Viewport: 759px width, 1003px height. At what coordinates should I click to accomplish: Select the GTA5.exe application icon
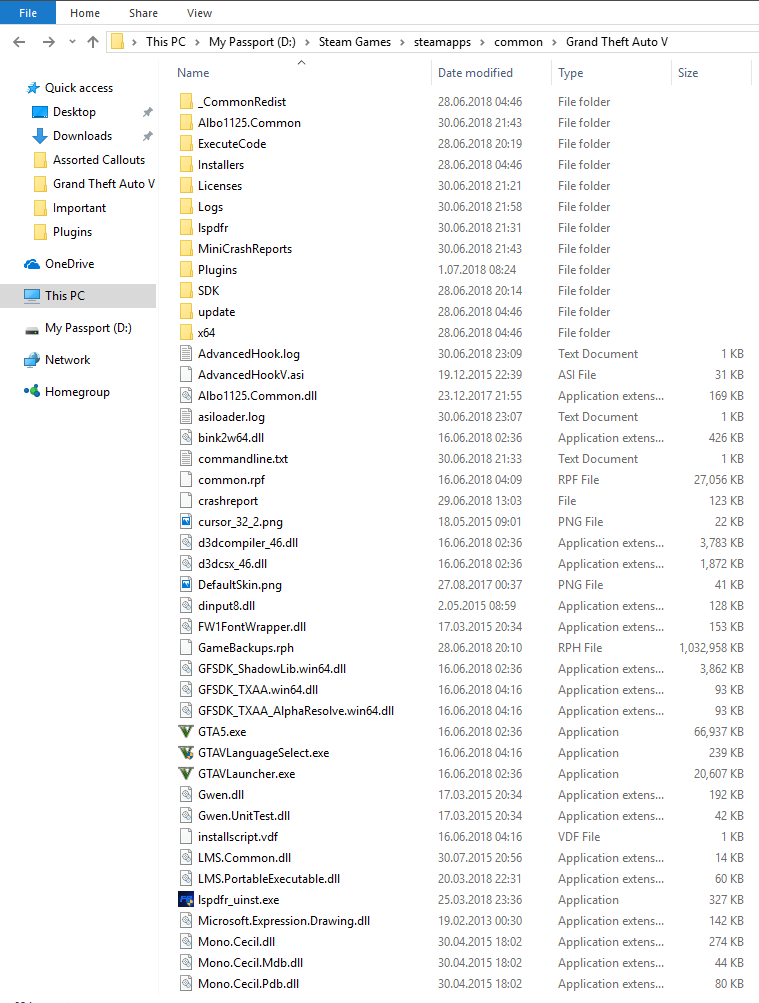[186, 731]
